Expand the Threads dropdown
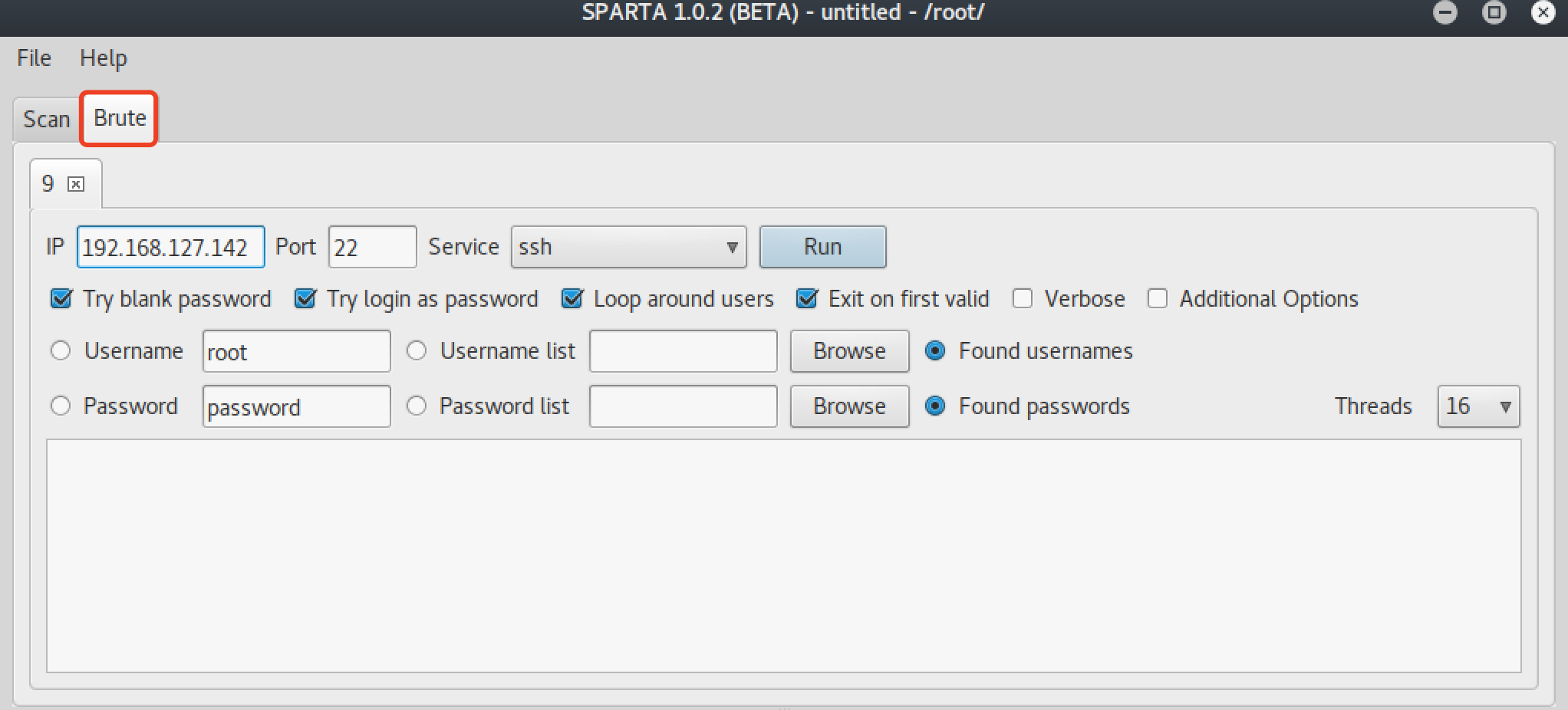This screenshot has width=1568, height=710. [x=1478, y=406]
